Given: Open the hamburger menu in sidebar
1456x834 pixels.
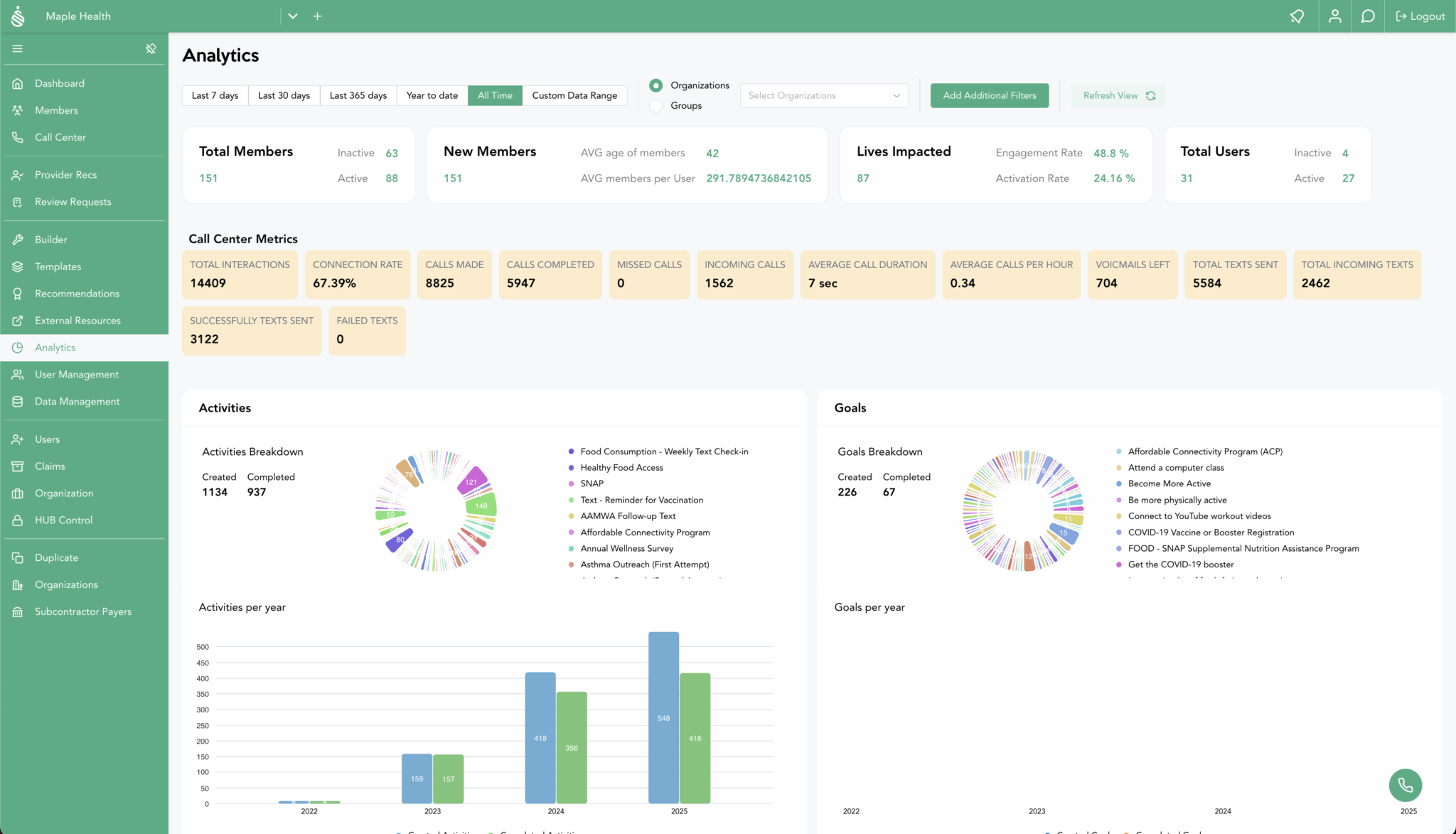Looking at the screenshot, I should pyautogui.click(x=18, y=48).
